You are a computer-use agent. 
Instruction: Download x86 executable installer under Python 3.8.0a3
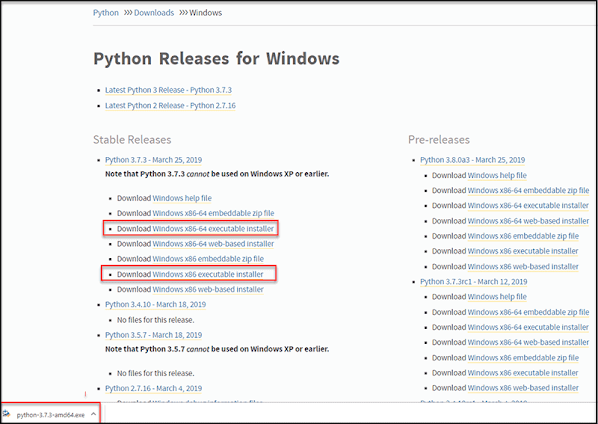523,251
